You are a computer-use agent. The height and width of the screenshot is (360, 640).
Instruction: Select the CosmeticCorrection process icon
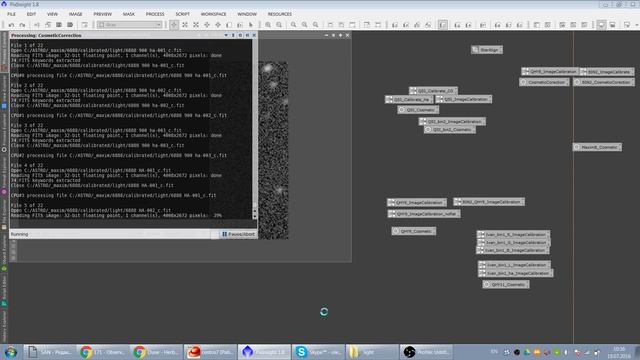pos(544,82)
